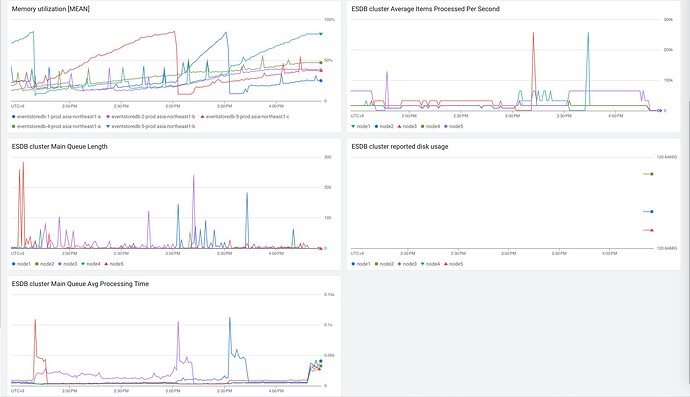Viewport: 690px width, 397px height.
Task: Click node2 green square icon in Main Queue Length legend
Action: (37, 264)
